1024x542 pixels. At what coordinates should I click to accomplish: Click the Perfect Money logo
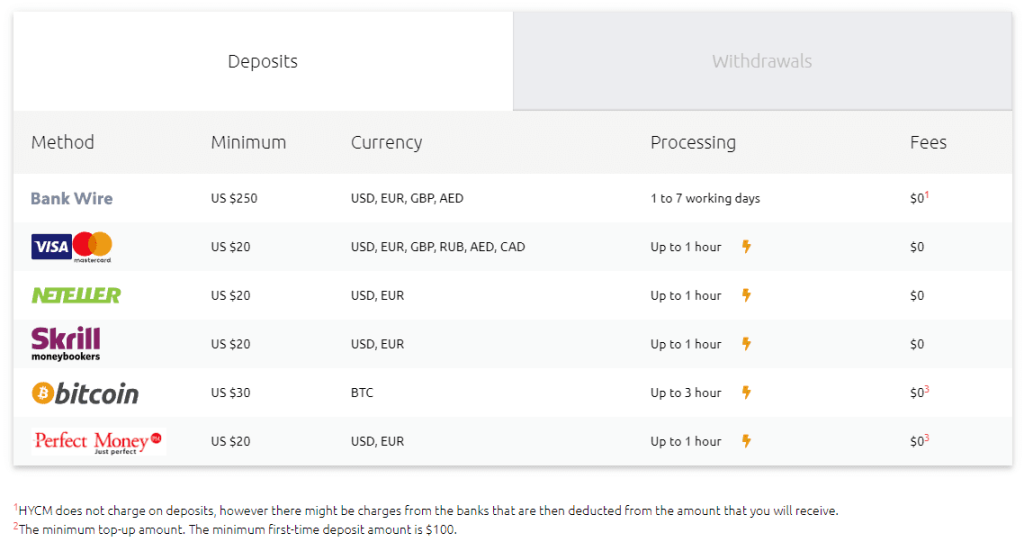click(99, 441)
